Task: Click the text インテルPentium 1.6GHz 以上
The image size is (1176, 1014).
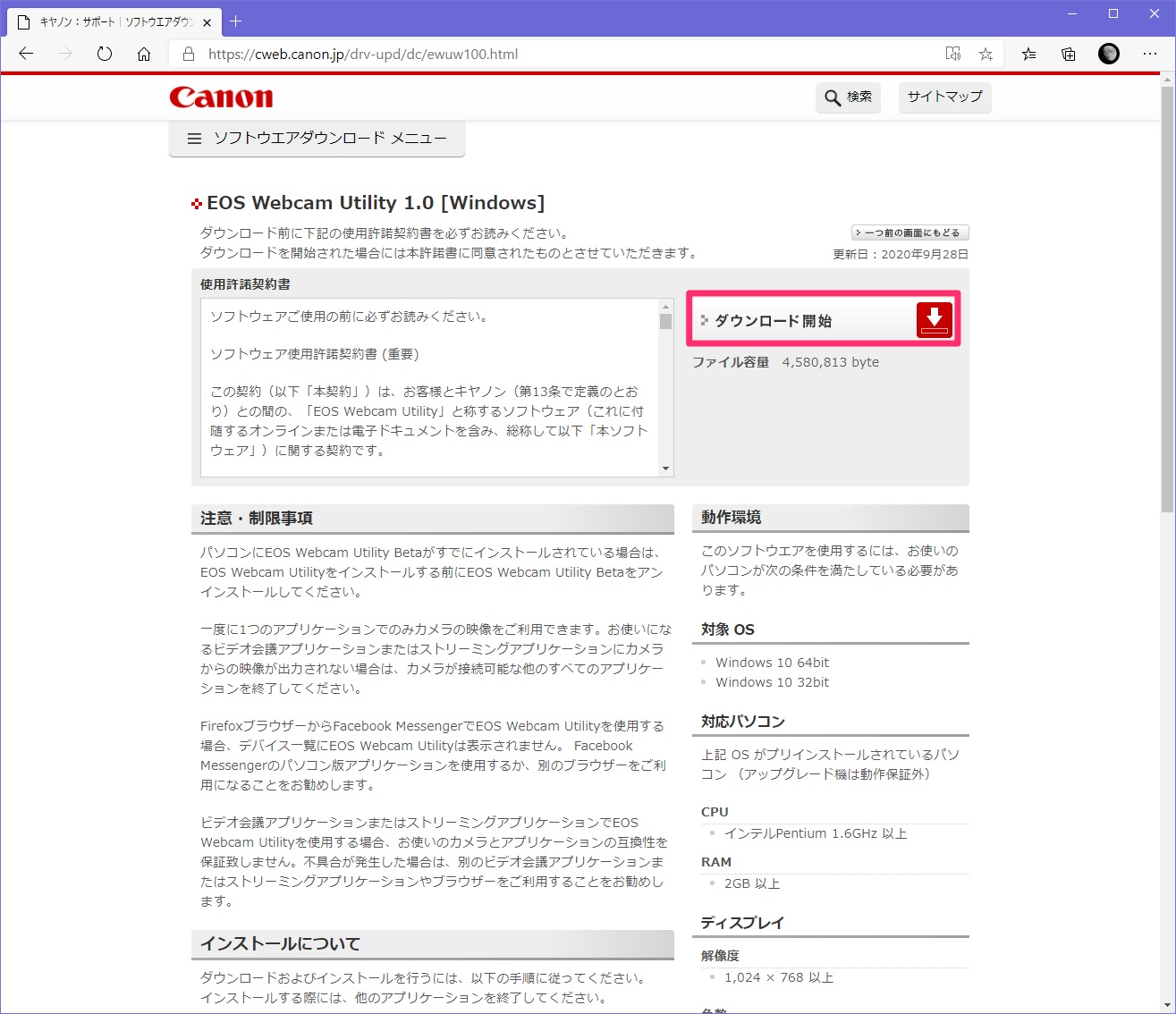Action: point(816,833)
